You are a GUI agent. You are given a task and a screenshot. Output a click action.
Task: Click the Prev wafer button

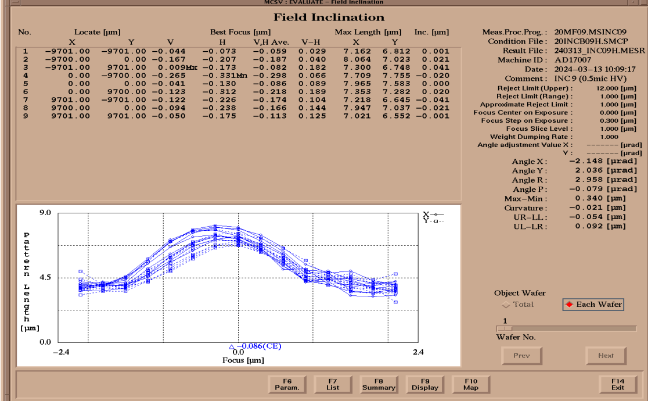(520, 355)
